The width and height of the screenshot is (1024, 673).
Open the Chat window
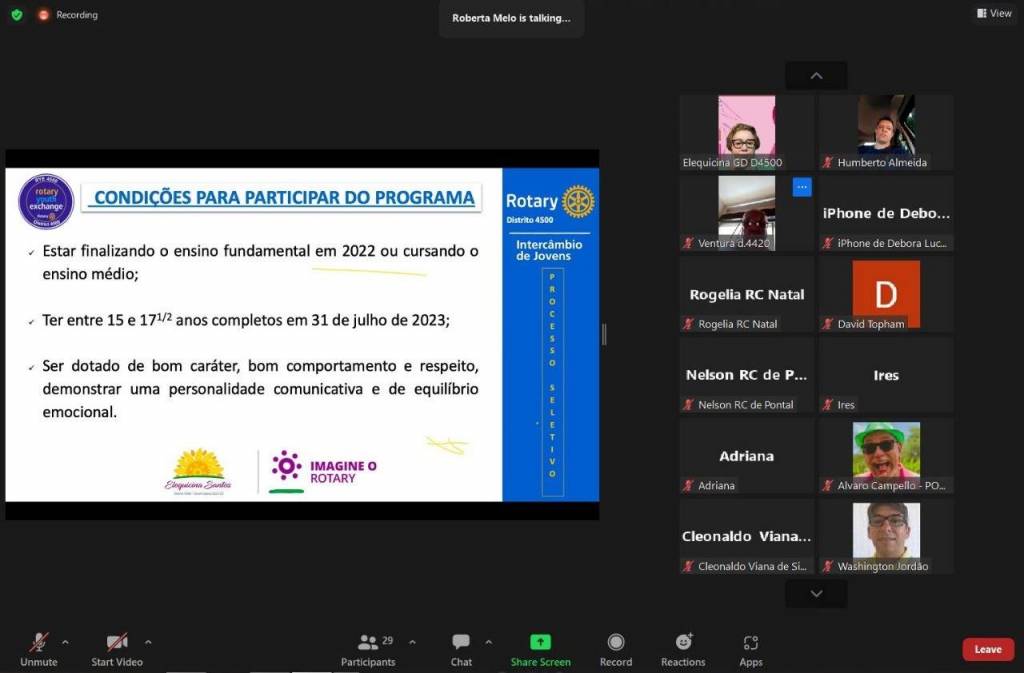click(x=461, y=648)
